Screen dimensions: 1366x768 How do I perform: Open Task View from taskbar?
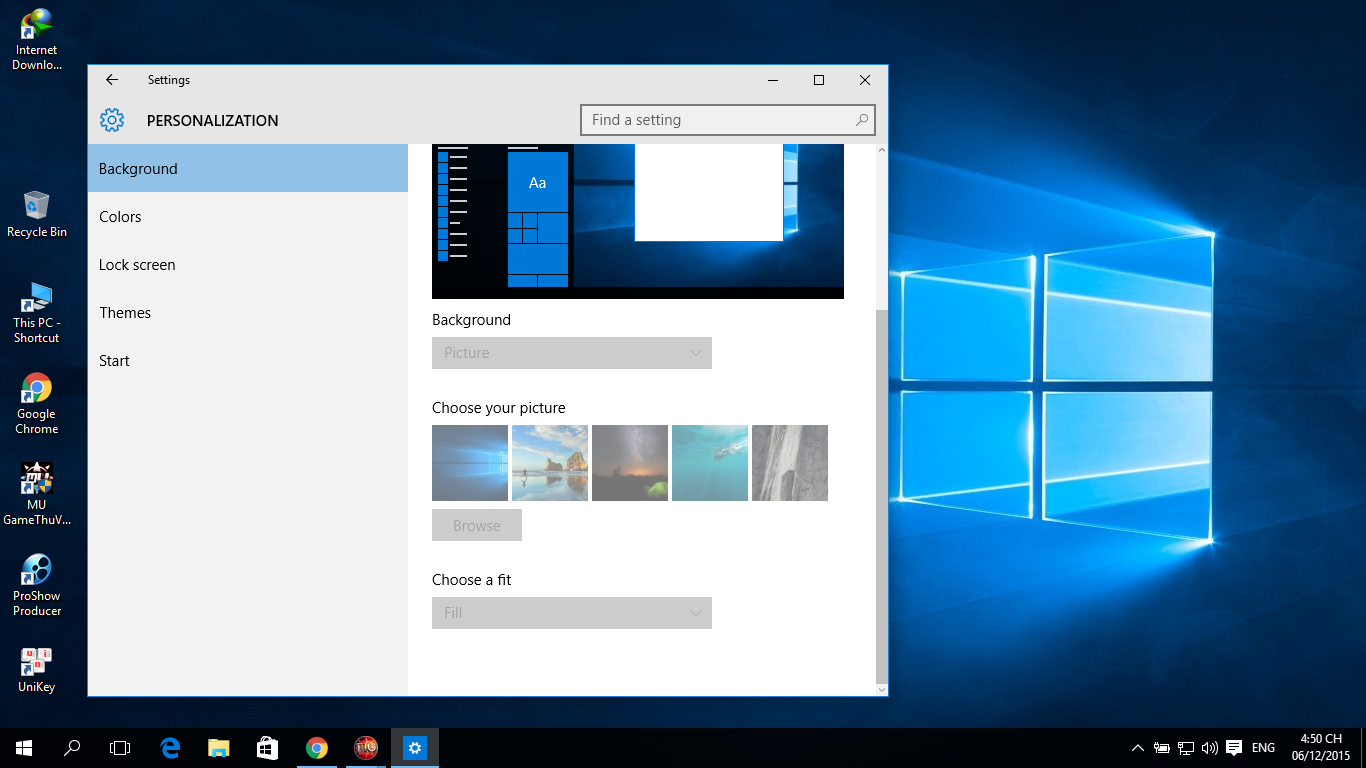(120, 748)
